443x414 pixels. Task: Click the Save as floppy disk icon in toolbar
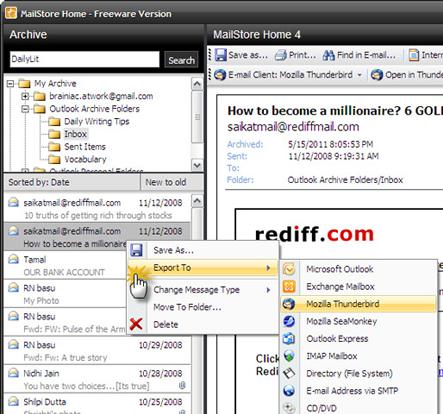220,55
